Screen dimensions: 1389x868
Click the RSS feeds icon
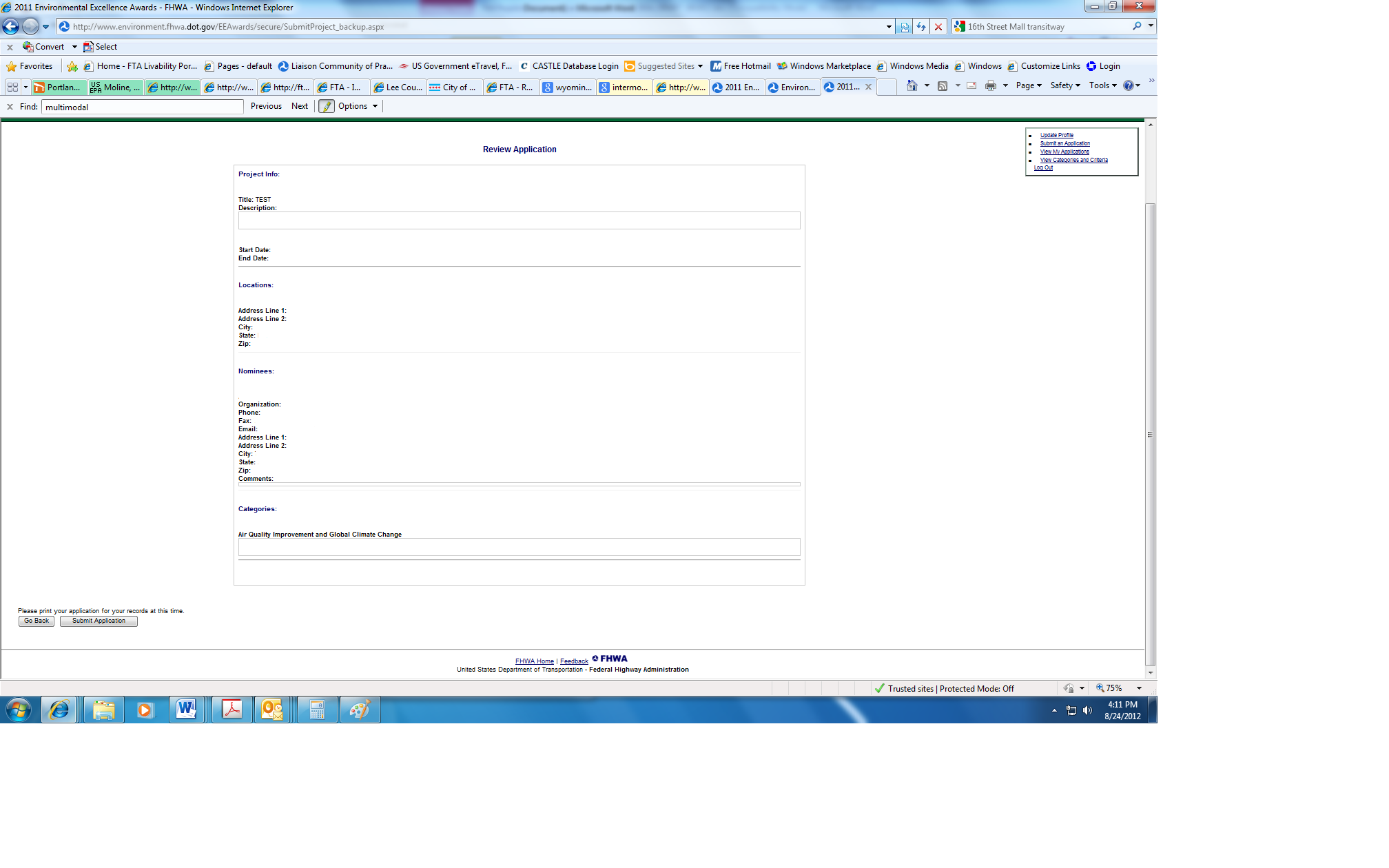943,85
